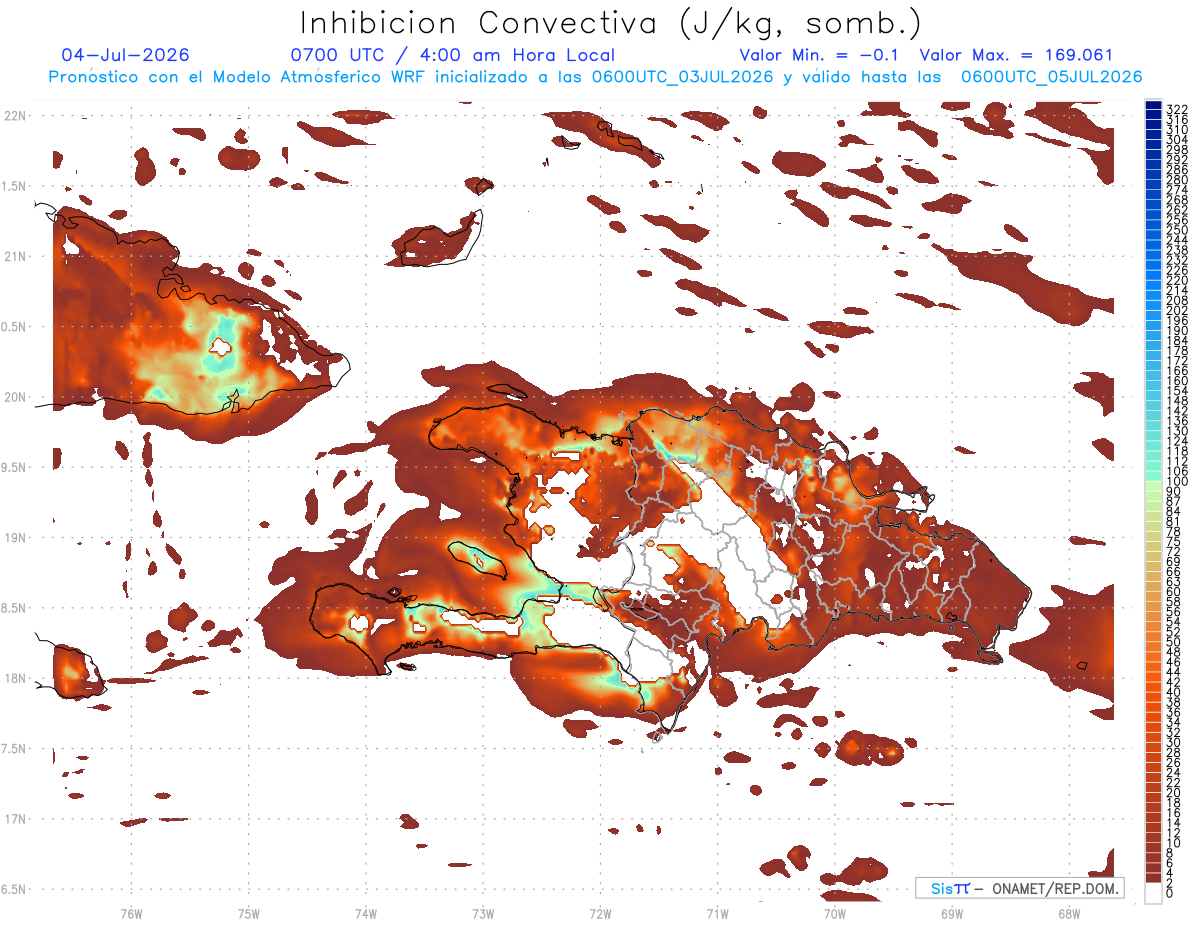Click the white 0 swatch at colorbar bottom

(x=1153, y=894)
